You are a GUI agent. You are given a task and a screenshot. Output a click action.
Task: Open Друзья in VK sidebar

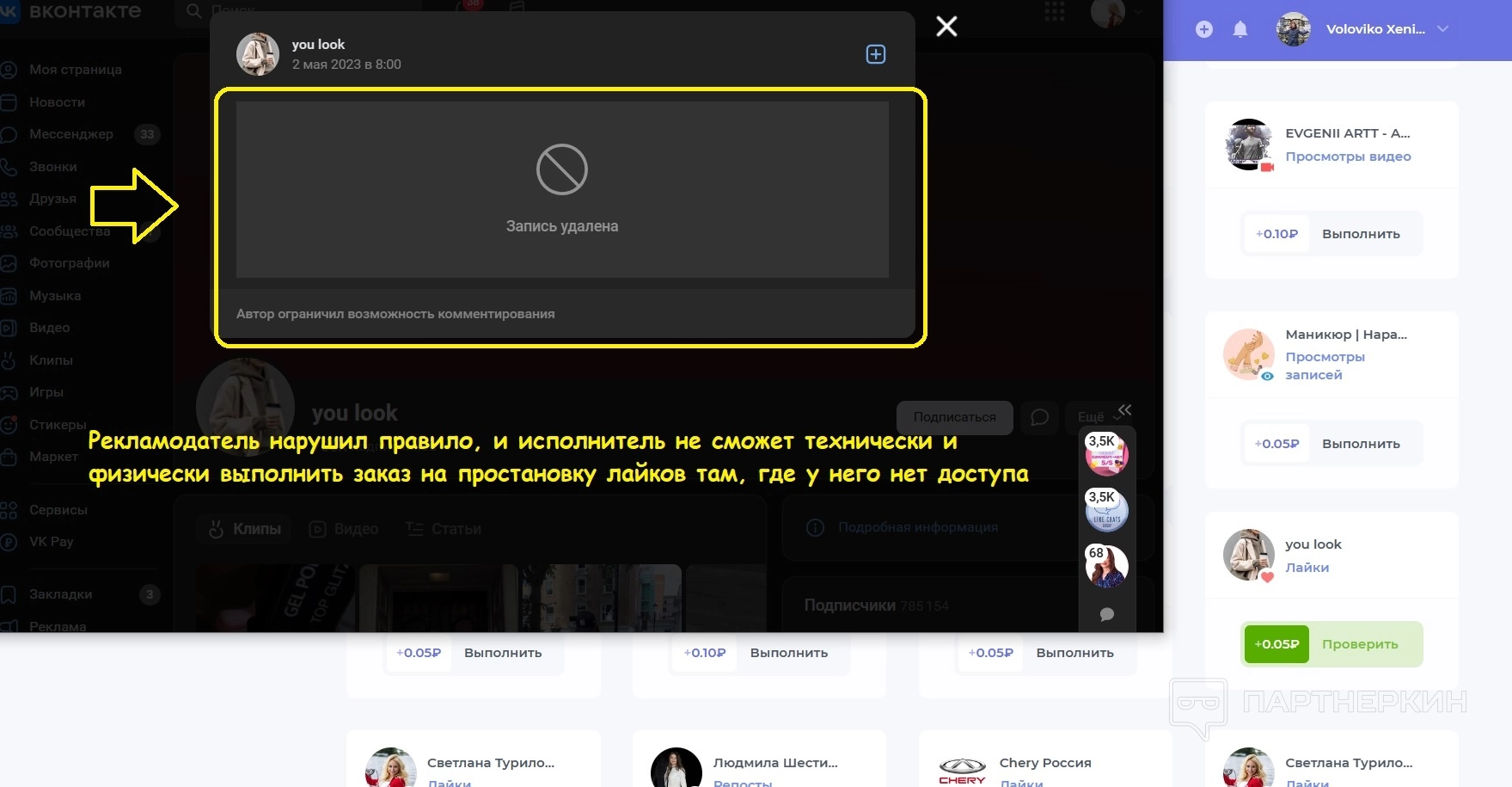coord(52,199)
